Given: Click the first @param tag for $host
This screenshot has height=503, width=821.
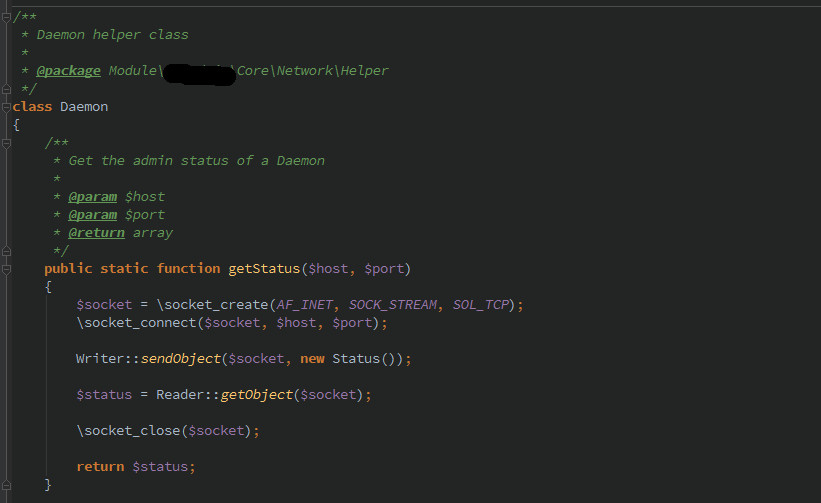Looking at the screenshot, I should (92, 196).
